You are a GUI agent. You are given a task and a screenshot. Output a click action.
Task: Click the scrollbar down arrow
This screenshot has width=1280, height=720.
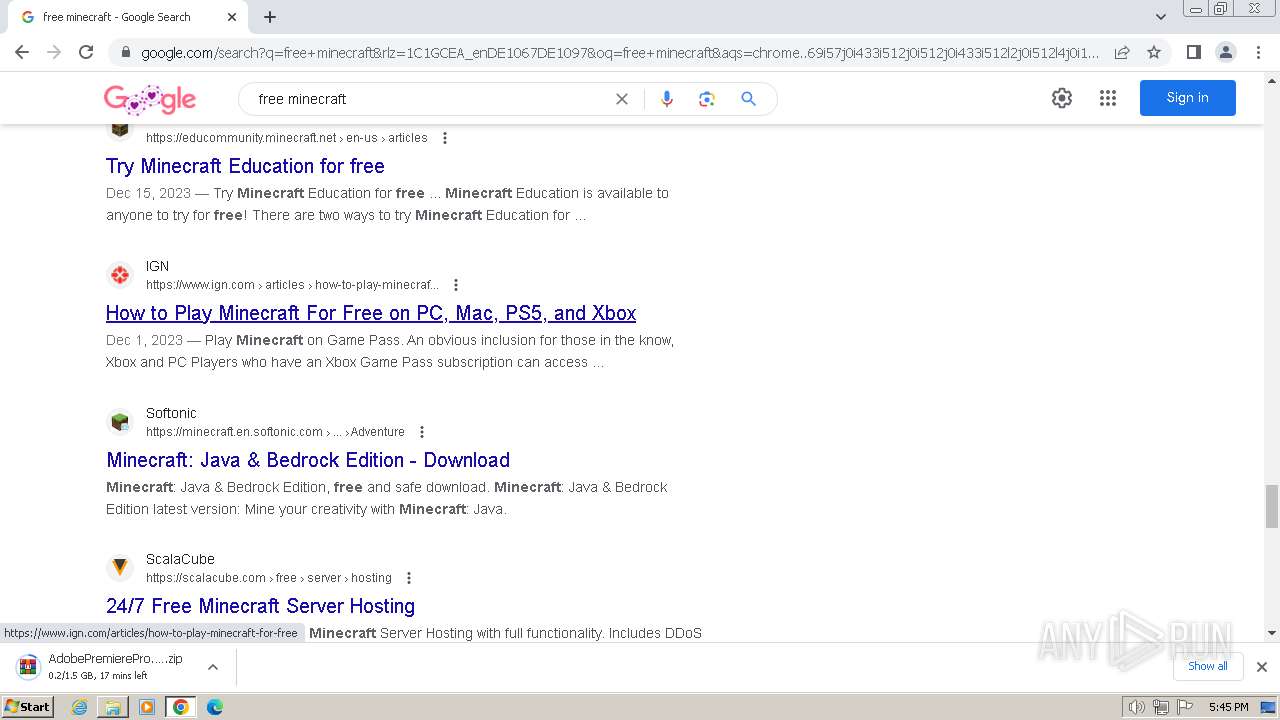[x=1272, y=633]
